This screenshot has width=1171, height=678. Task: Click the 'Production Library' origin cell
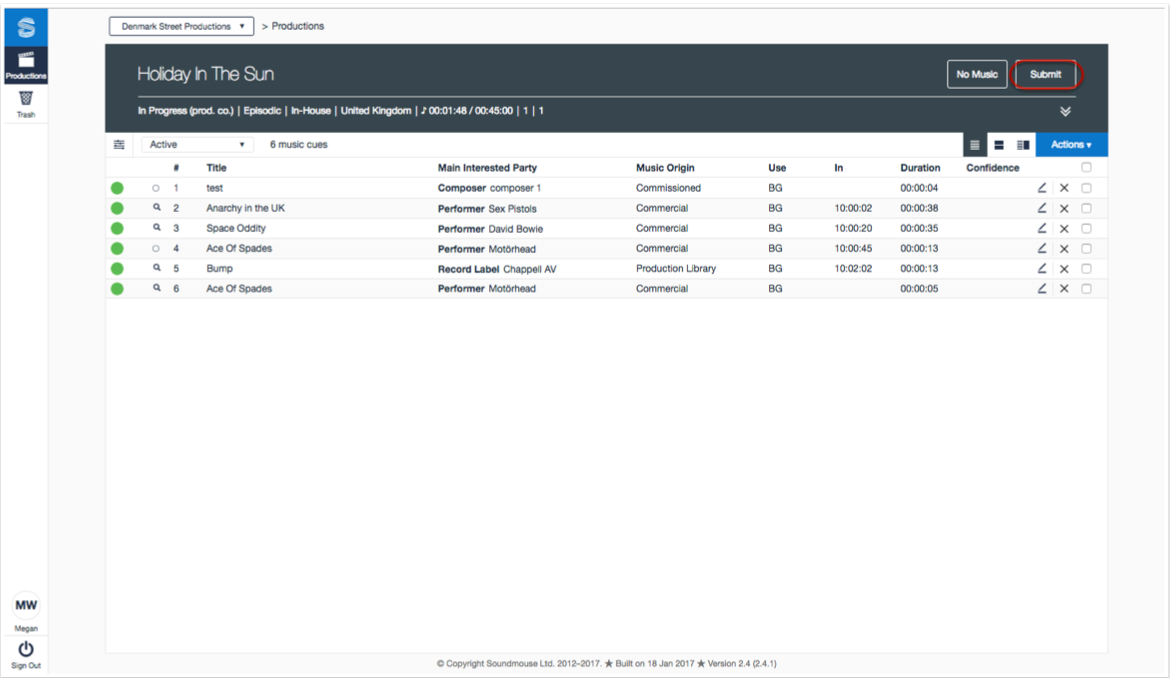676,269
